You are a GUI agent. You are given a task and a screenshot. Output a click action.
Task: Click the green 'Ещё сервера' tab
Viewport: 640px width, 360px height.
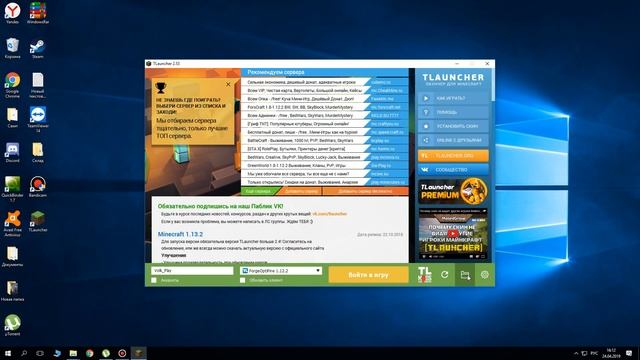(x=259, y=191)
